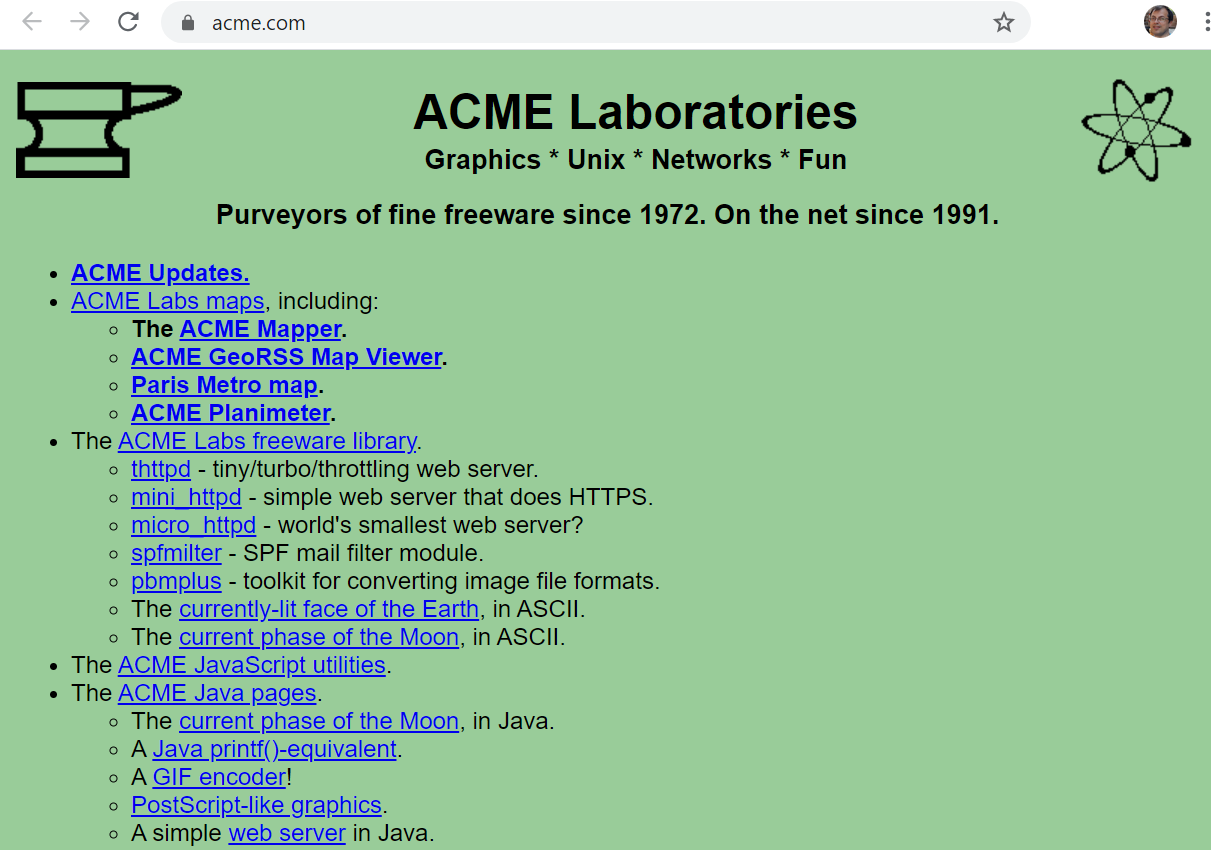
Task: Open the Paris Metro map link
Action: click(x=224, y=385)
